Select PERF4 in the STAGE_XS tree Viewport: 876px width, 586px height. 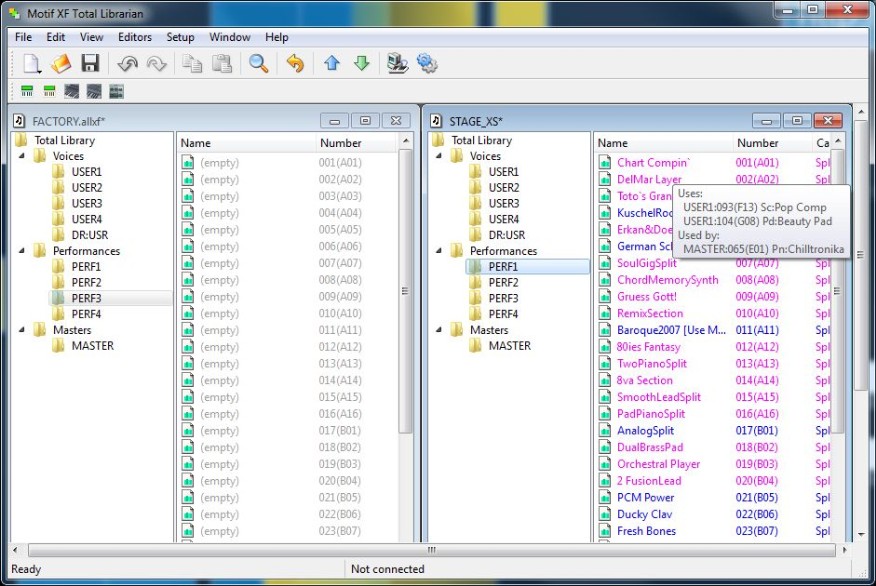(x=503, y=314)
